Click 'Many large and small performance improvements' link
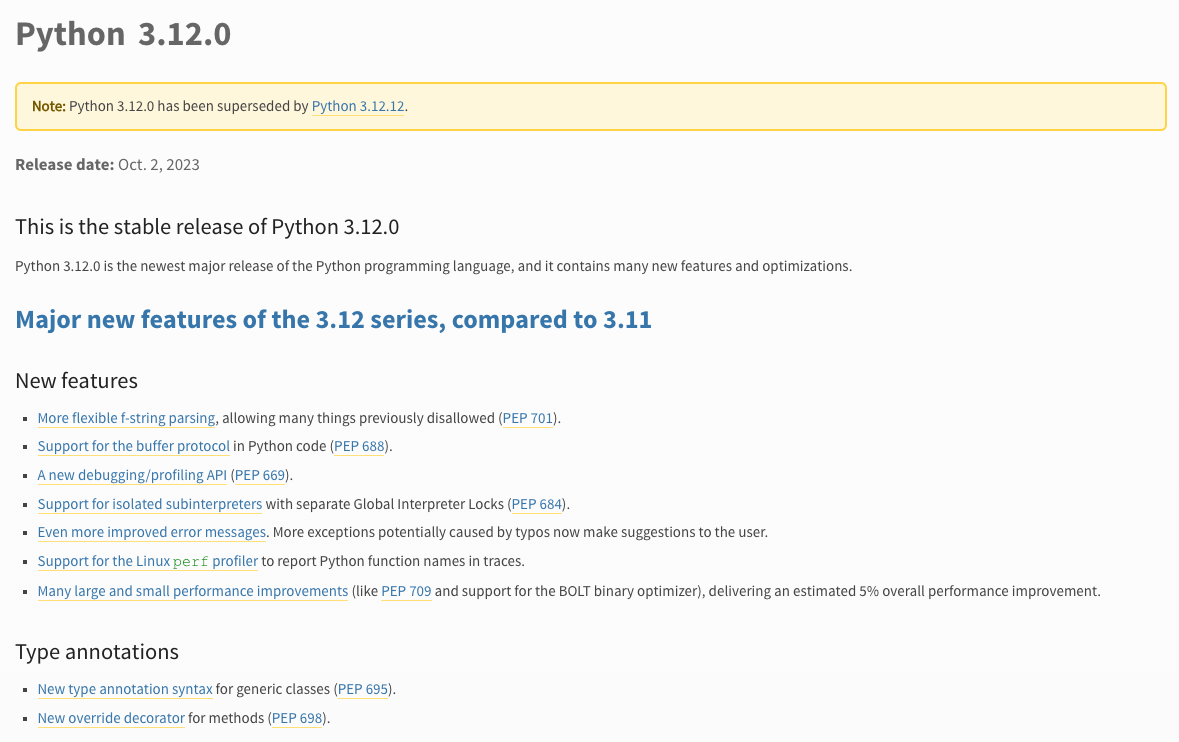 tap(192, 591)
